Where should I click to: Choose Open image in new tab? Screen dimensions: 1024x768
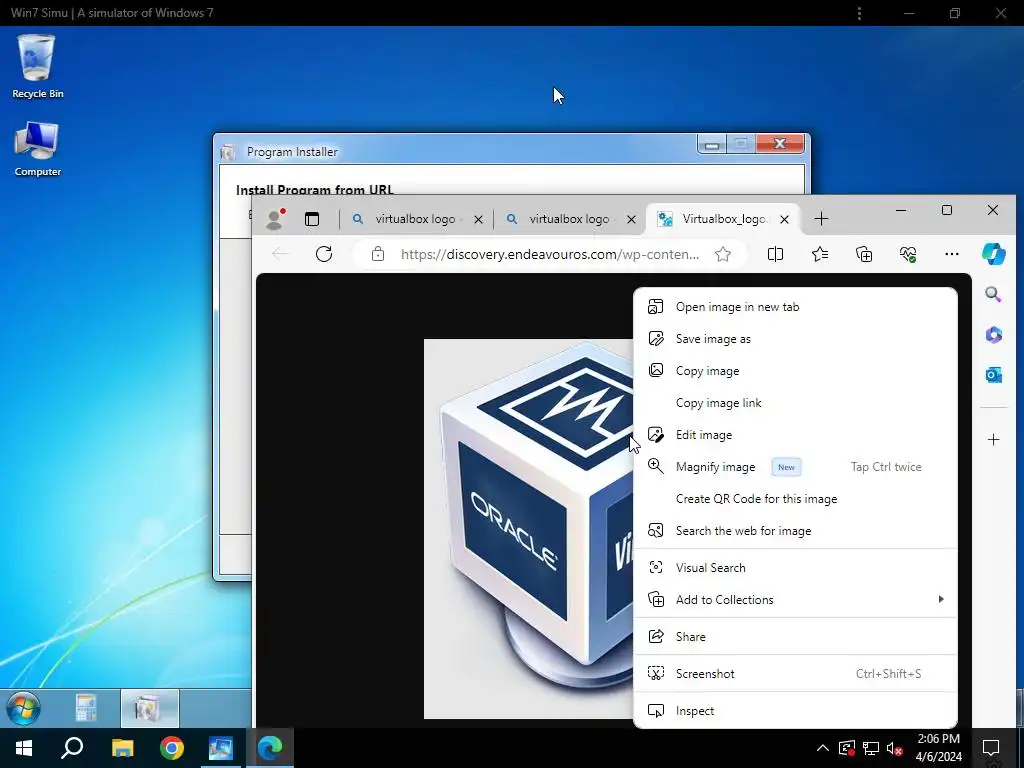[795, 307]
